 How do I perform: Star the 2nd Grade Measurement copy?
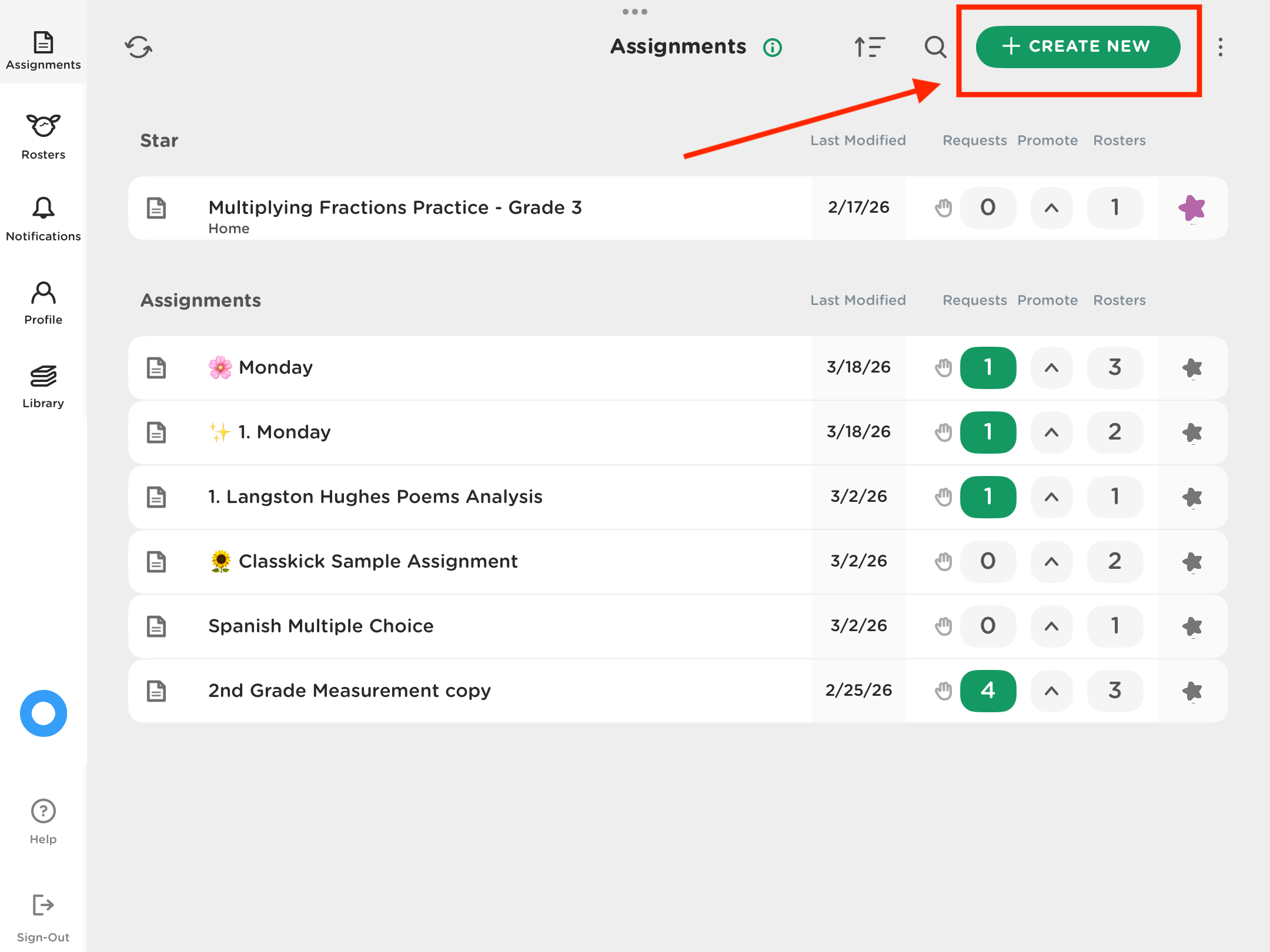click(x=1192, y=691)
